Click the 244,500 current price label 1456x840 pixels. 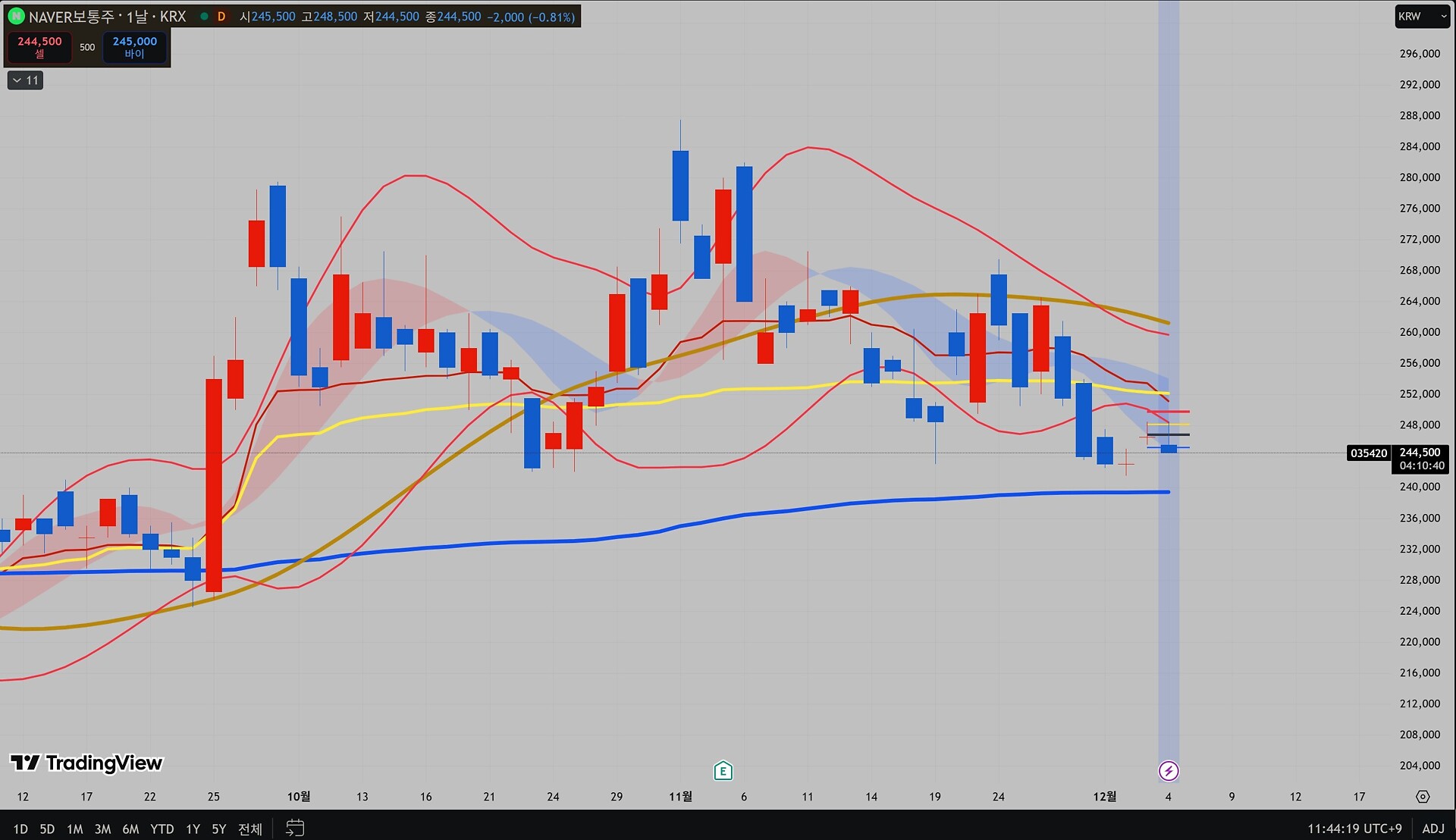[x=1420, y=453]
